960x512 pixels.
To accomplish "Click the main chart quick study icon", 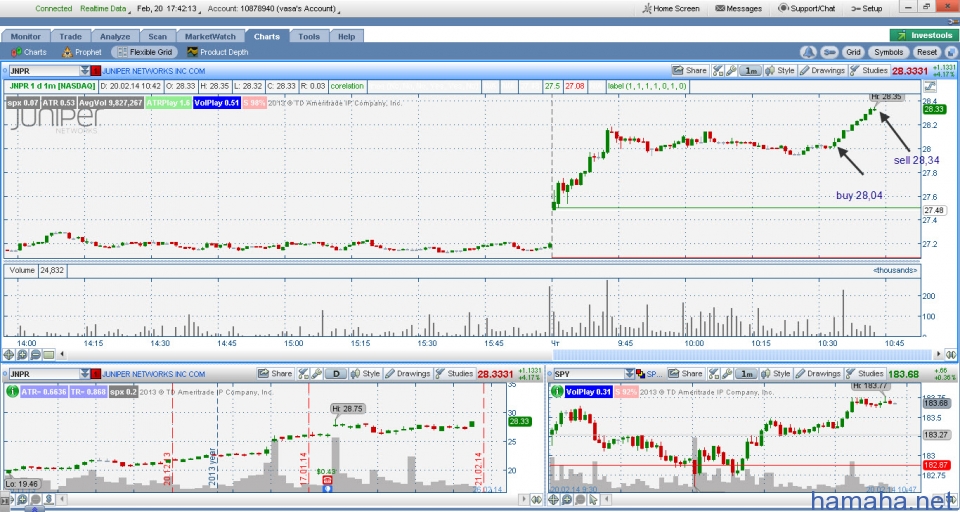I will point(718,70).
